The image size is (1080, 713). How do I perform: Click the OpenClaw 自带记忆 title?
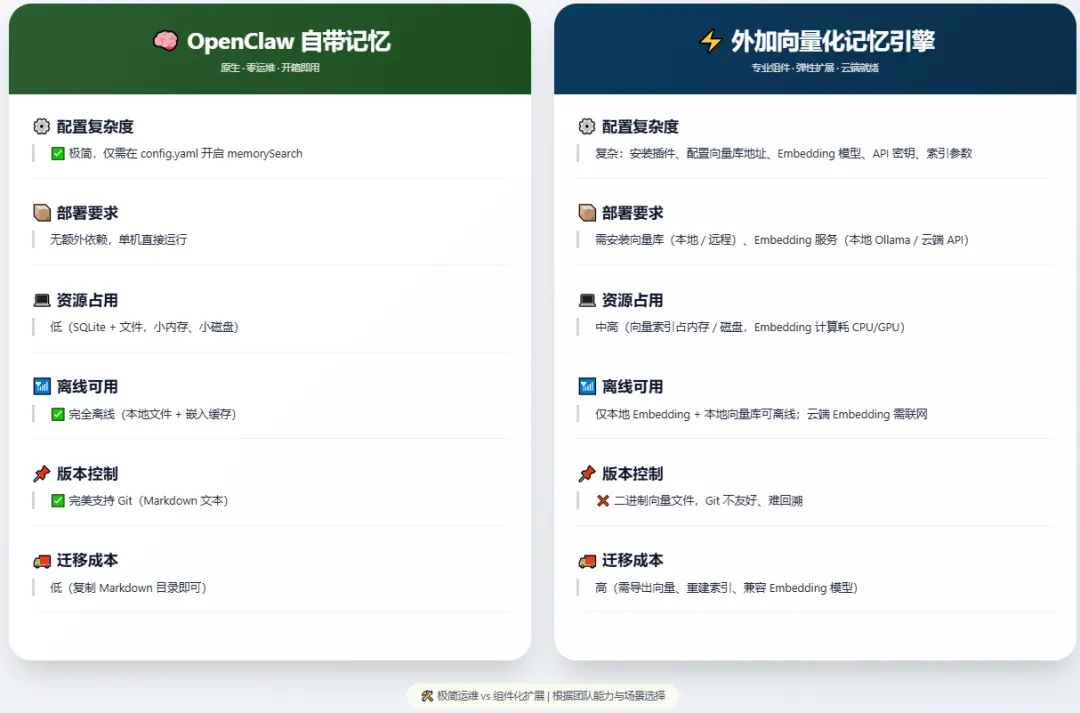pos(289,41)
